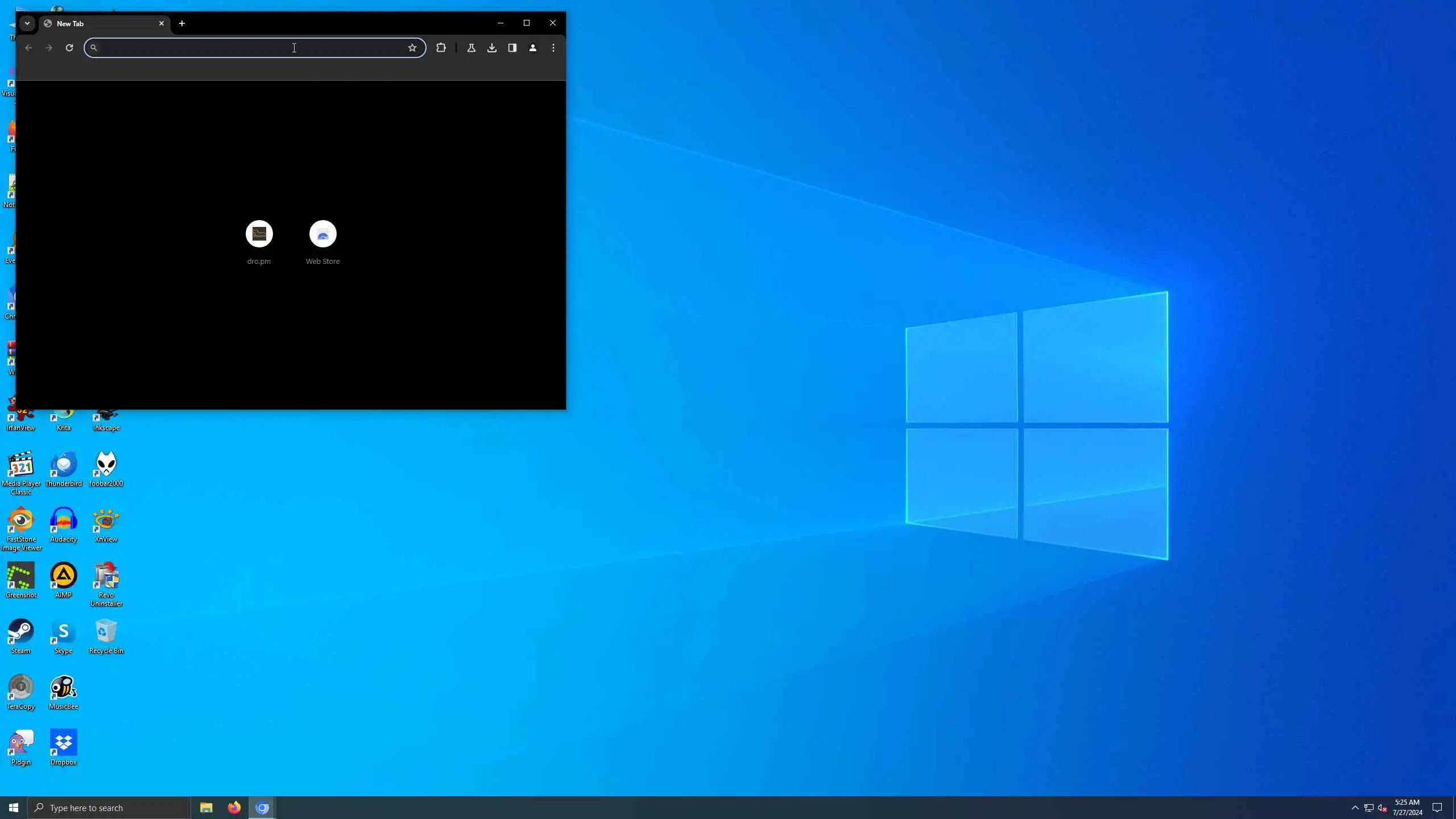The height and width of the screenshot is (819, 1456).
Task: Open the Extensions puzzle icon
Action: click(441, 48)
